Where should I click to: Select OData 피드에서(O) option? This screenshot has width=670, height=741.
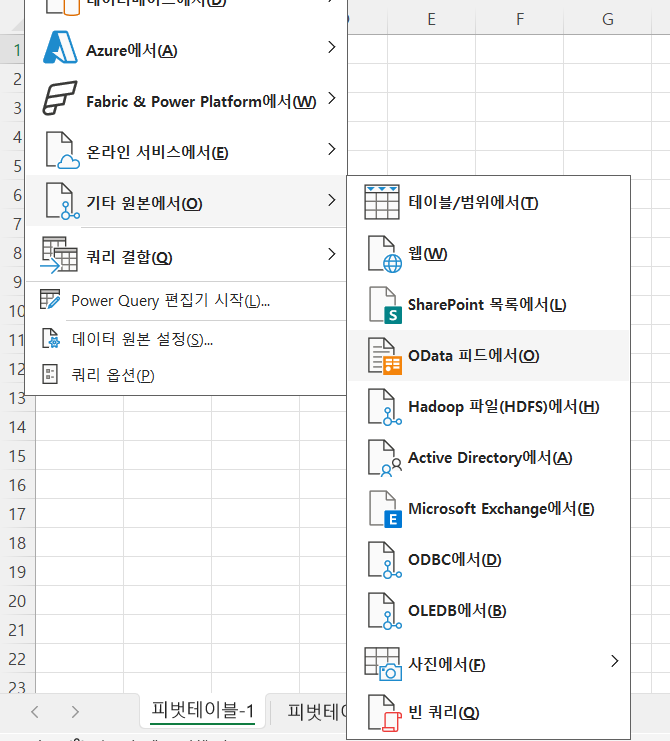[489, 356]
